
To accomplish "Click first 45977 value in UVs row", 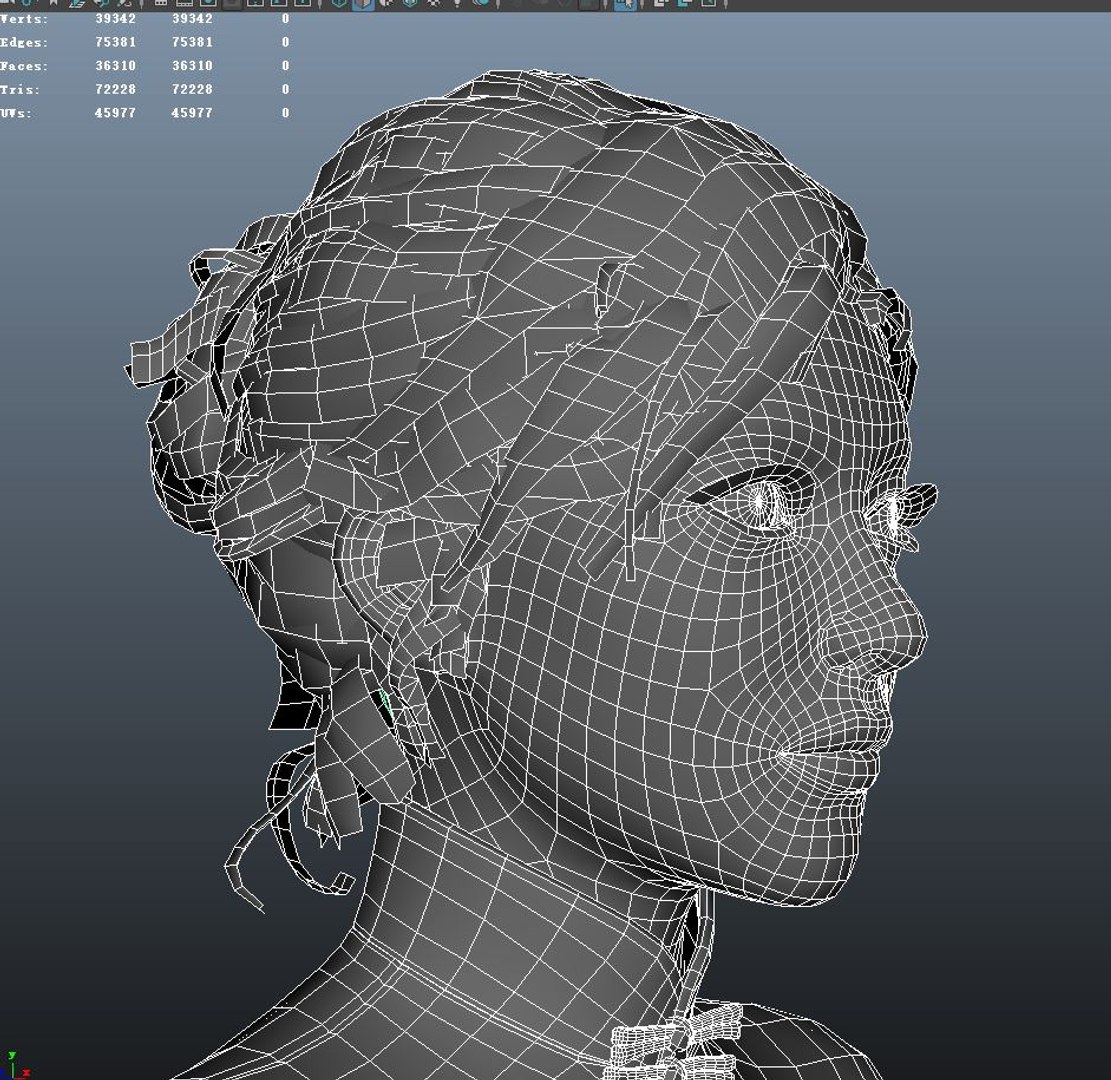I will (x=115, y=112).
